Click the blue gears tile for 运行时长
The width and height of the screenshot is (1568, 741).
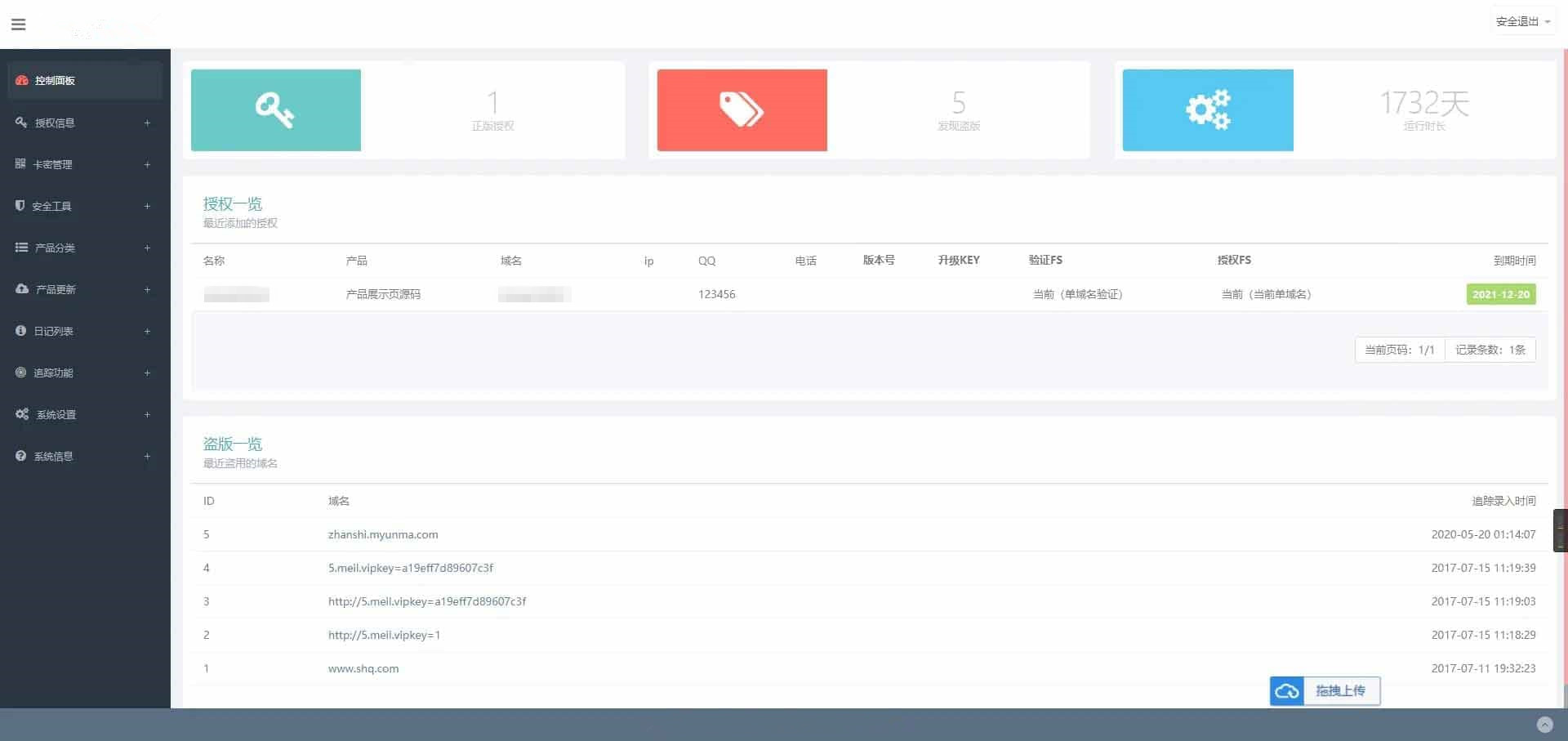coord(1208,109)
